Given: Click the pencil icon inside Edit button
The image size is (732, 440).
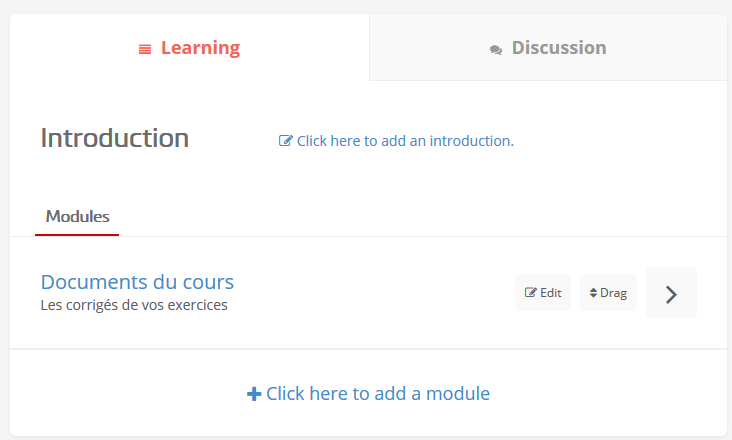Looking at the screenshot, I should 531,293.
